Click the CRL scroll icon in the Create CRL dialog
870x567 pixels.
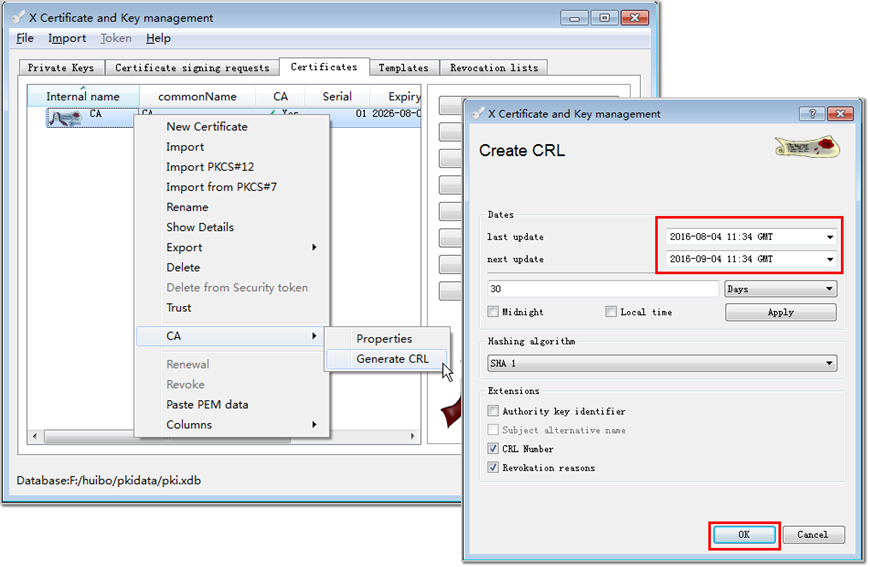click(807, 147)
